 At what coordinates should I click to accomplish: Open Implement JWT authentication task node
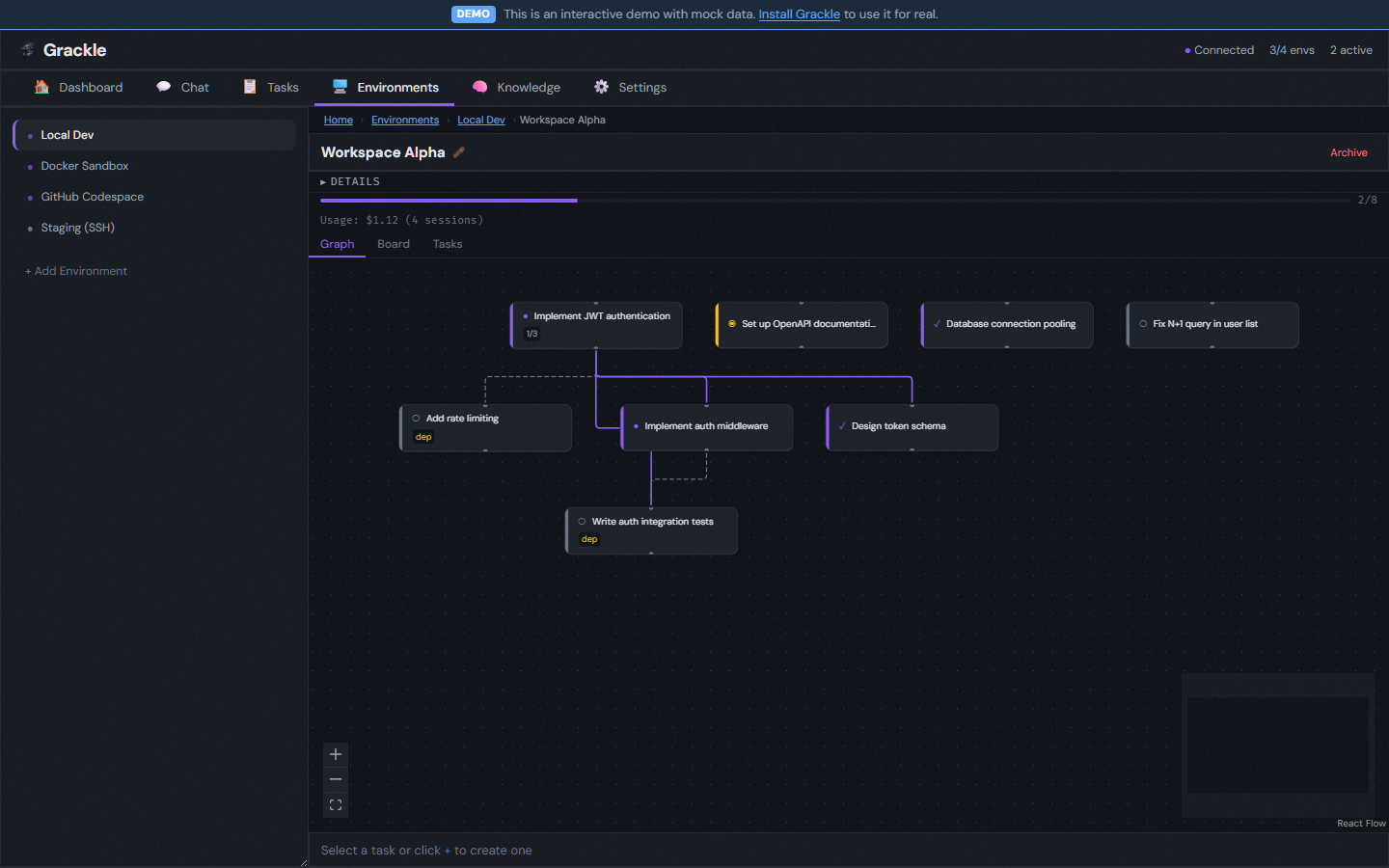(x=596, y=325)
